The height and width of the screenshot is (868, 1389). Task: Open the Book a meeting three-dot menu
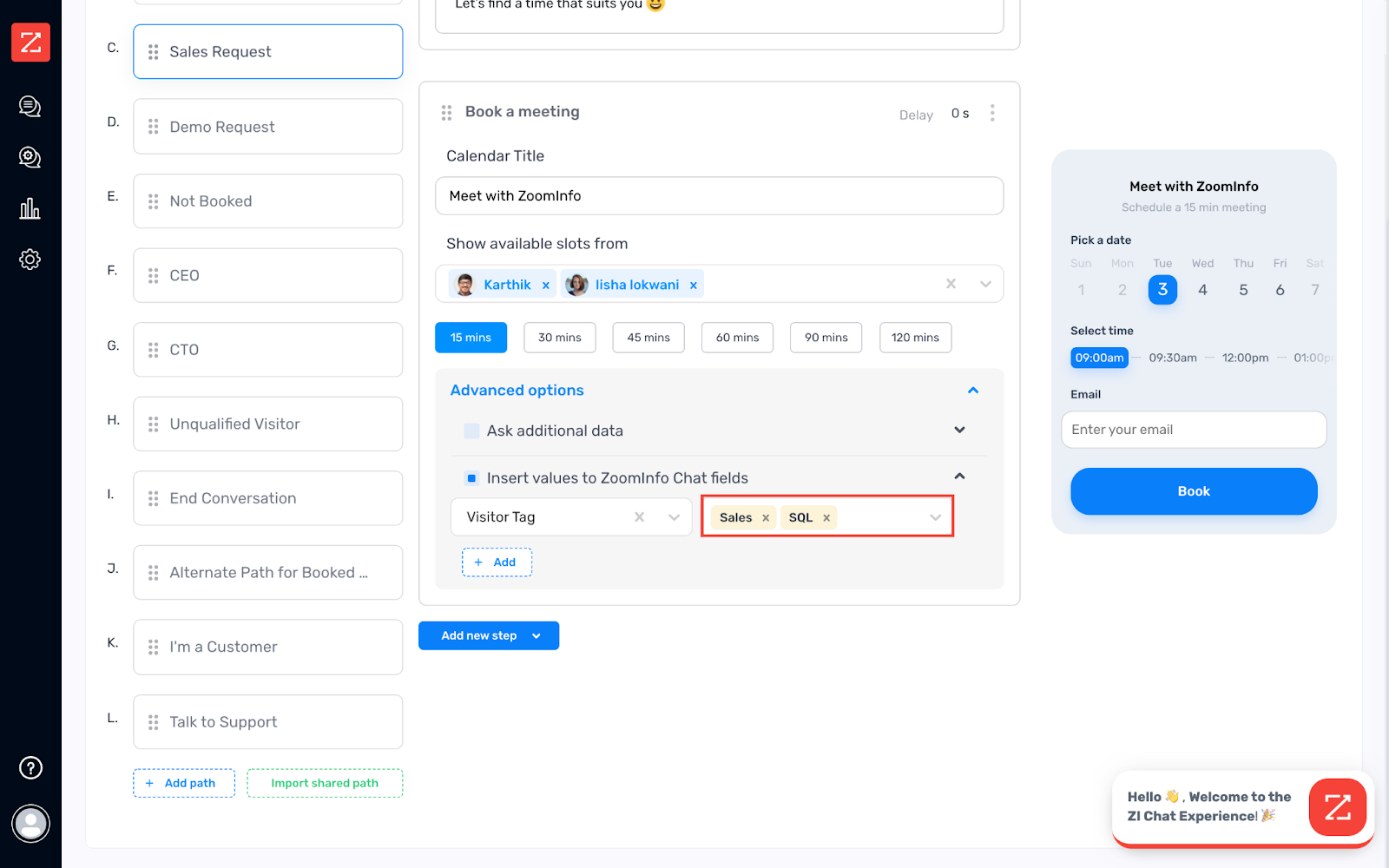tap(992, 114)
